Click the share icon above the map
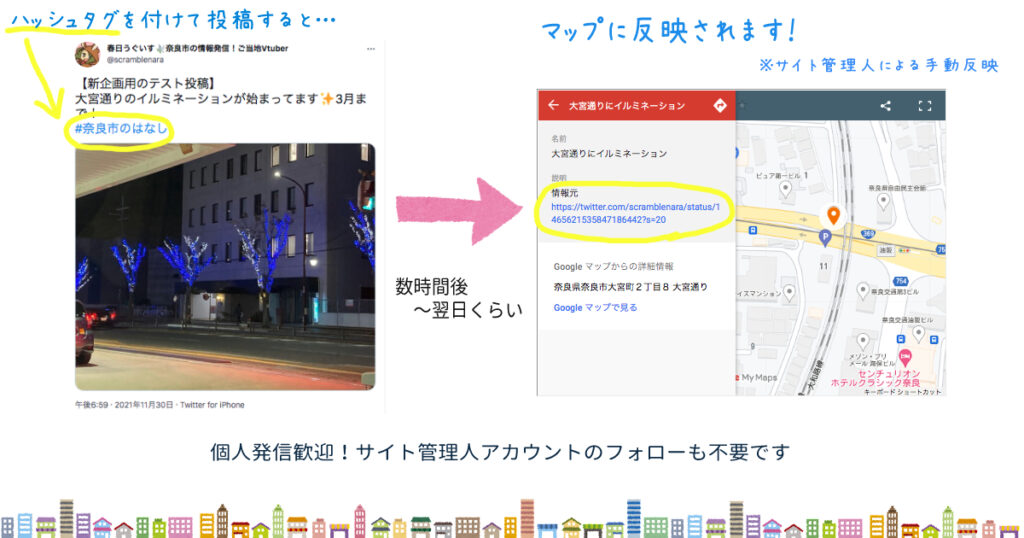1024x538 pixels. pyautogui.click(x=885, y=105)
